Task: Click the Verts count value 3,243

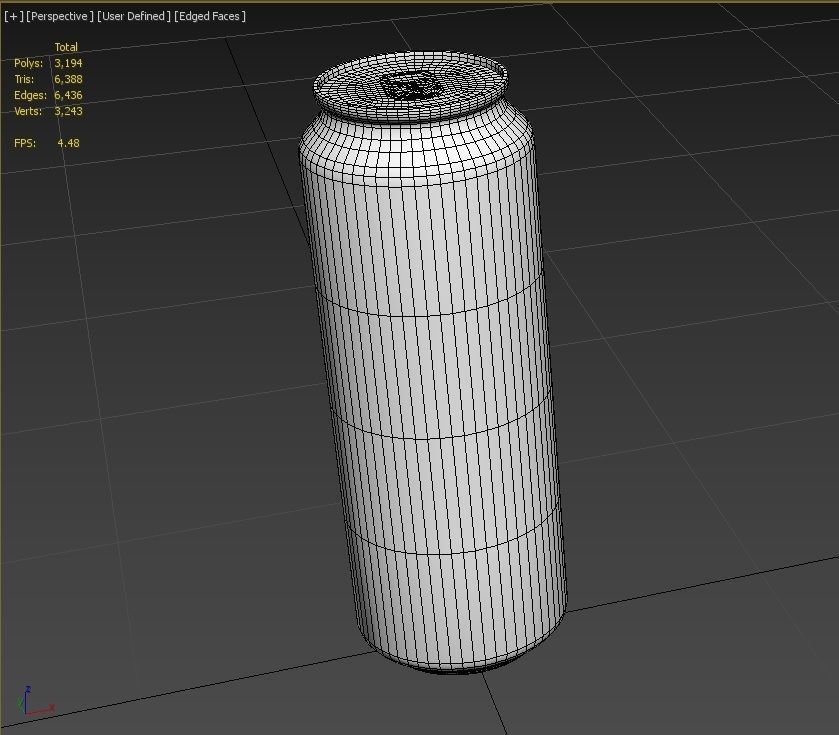Action: (x=68, y=111)
